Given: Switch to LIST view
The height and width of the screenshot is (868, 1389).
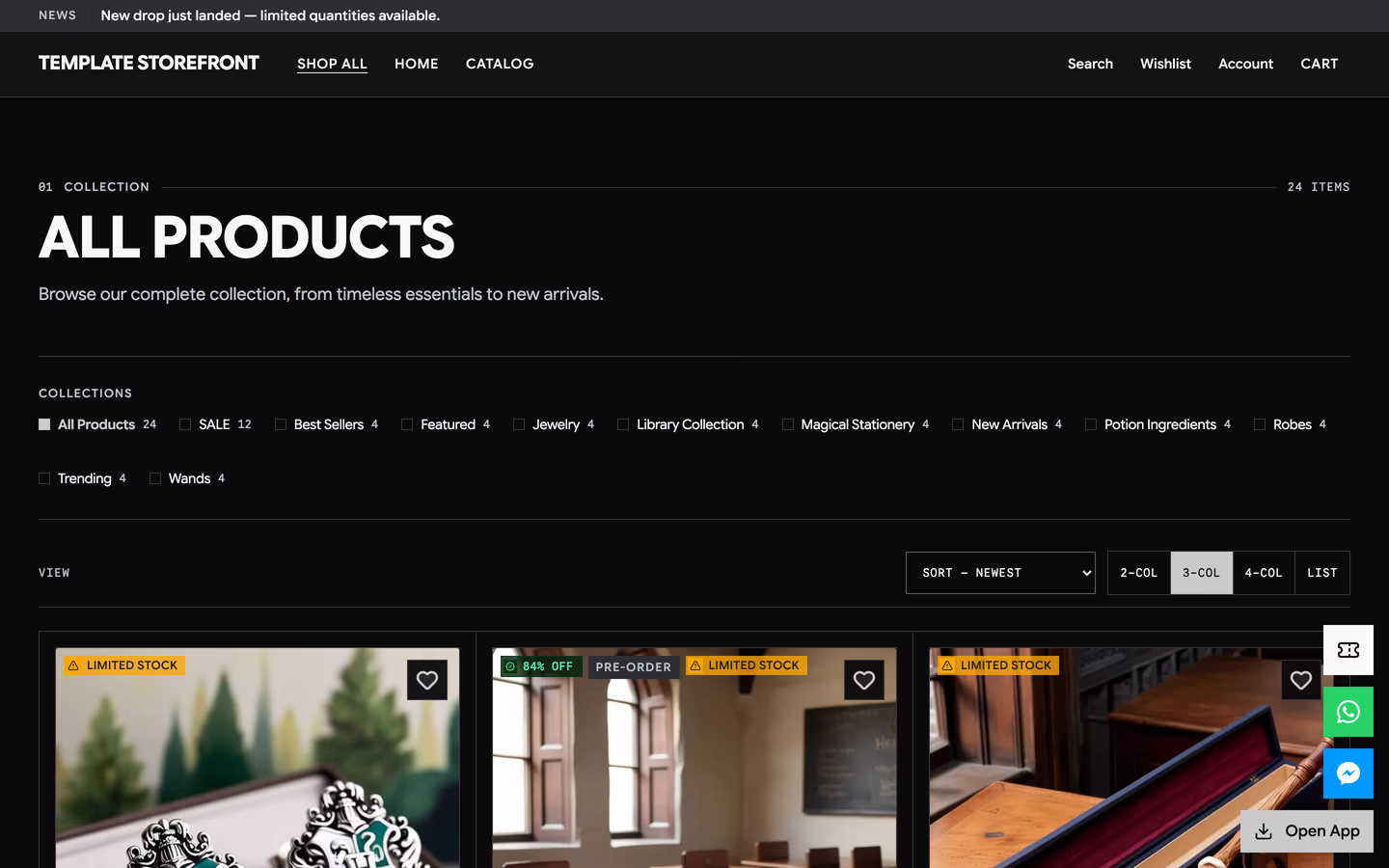Looking at the screenshot, I should [x=1322, y=573].
